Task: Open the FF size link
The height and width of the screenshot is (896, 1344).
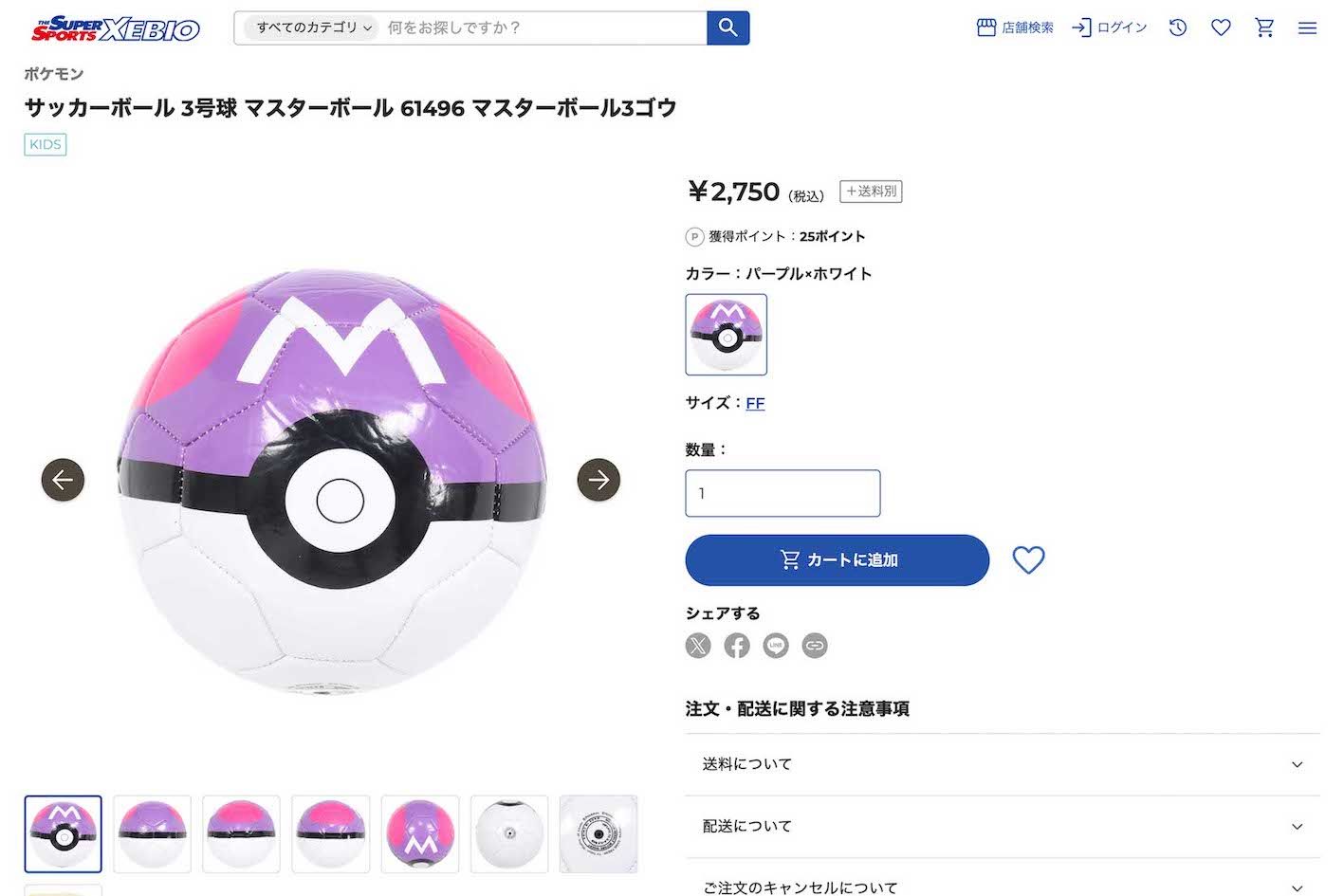Action: (755, 403)
